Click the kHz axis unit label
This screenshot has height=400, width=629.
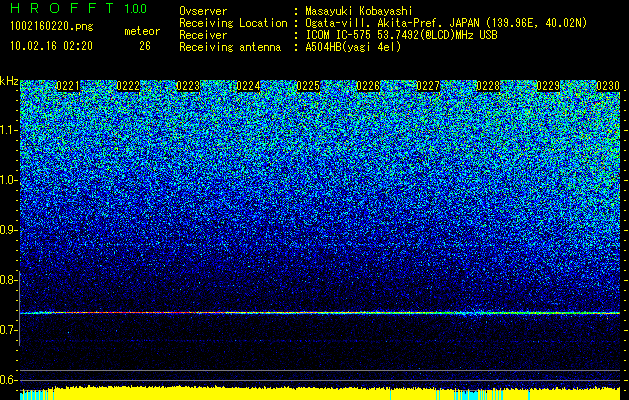9,81
